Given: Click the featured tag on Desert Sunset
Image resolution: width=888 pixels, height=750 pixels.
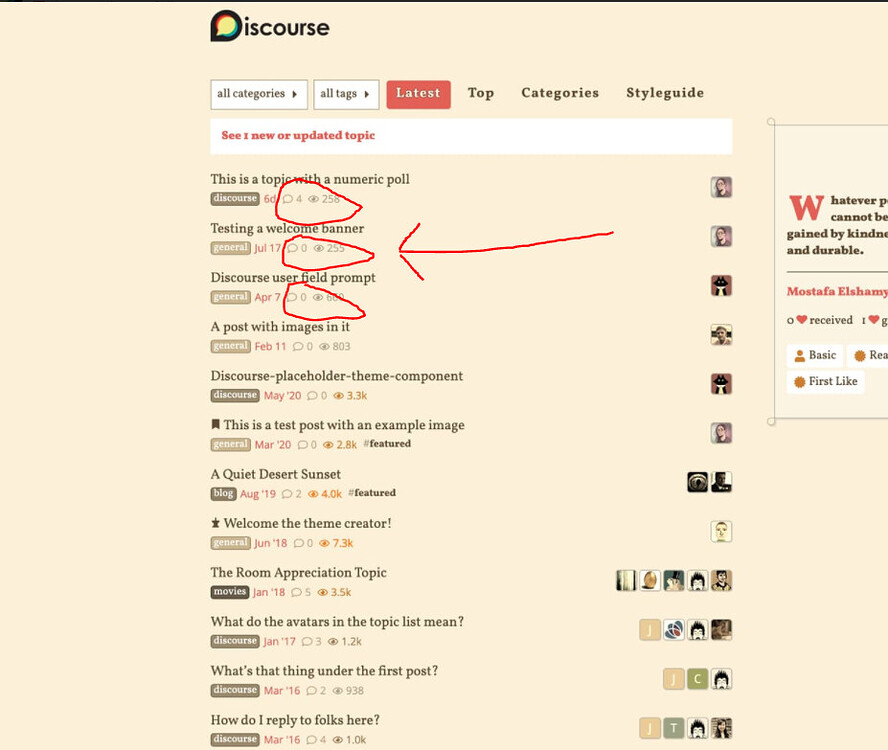Looking at the screenshot, I should [373, 493].
